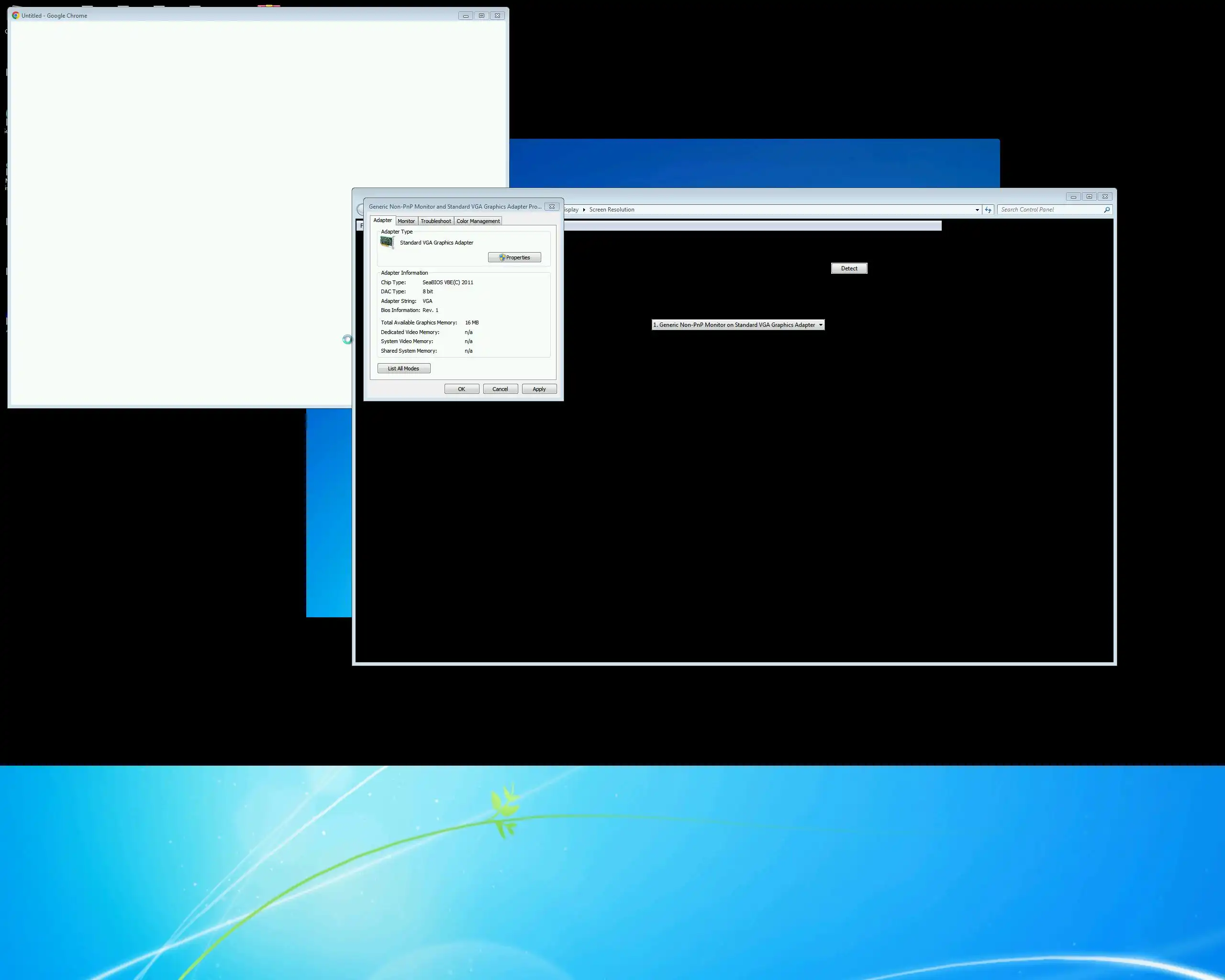Click Cancel in the adapter dialog
Screen dimensions: 1225x980
500,389
